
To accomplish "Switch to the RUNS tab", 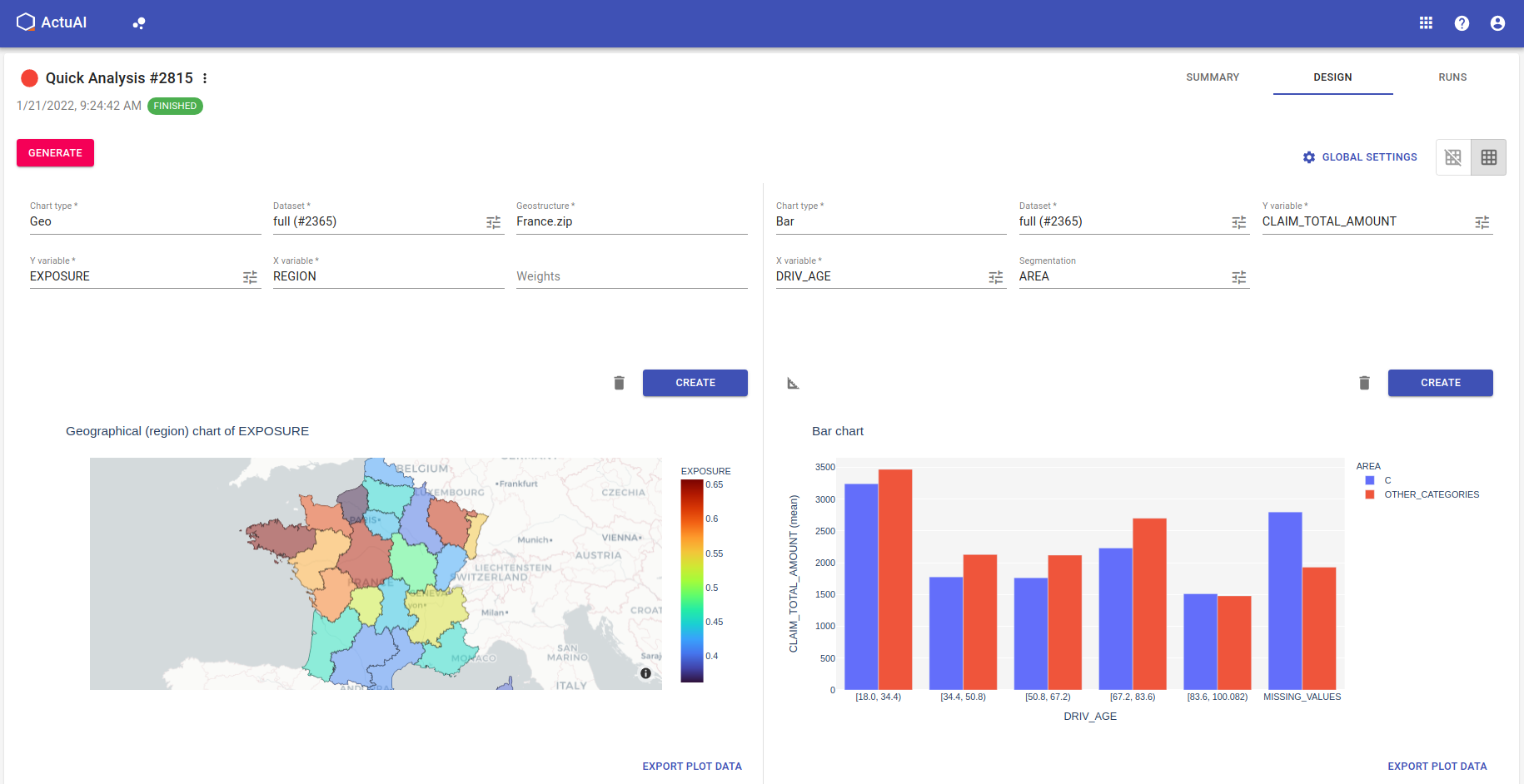I will pyautogui.click(x=1452, y=77).
